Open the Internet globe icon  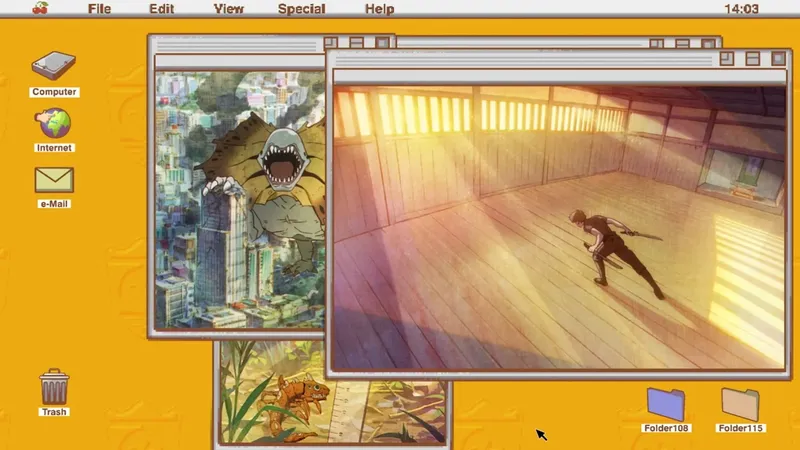tap(54, 124)
